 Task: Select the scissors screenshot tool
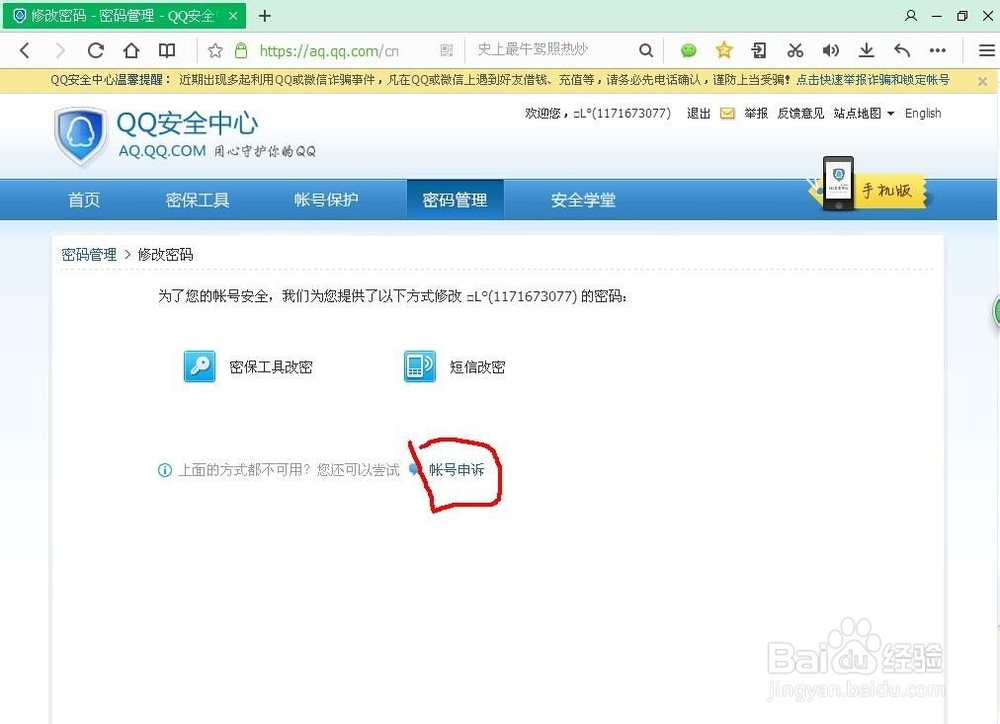coord(795,50)
